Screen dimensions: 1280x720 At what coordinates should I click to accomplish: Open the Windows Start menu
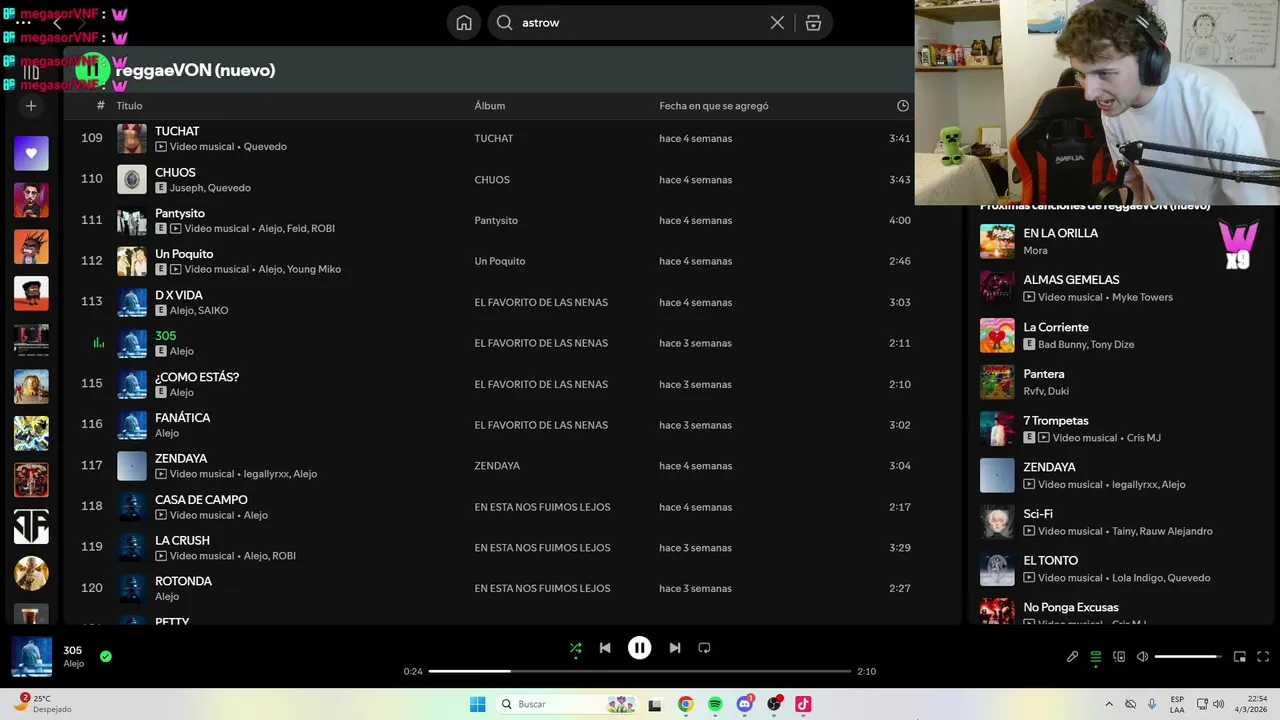coord(478,704)
